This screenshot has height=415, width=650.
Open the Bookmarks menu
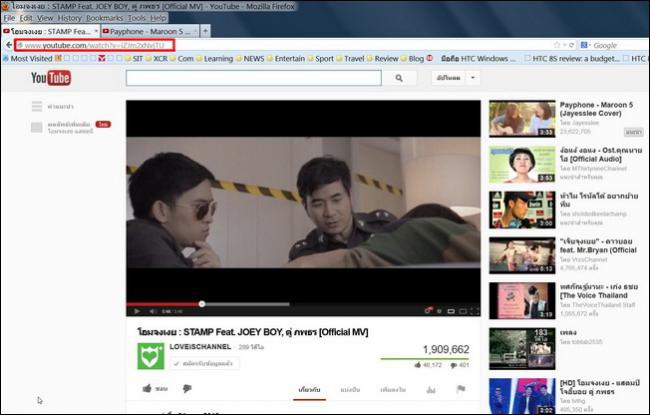tap(104, 18)
